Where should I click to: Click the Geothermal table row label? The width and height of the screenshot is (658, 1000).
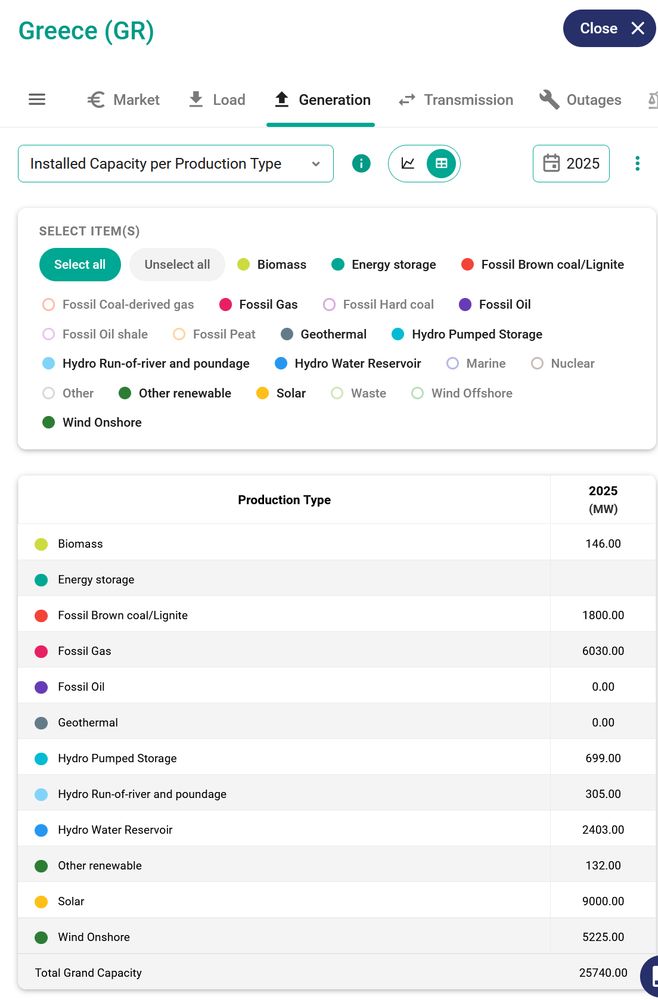pyautogui.click(x=88, y=723)
